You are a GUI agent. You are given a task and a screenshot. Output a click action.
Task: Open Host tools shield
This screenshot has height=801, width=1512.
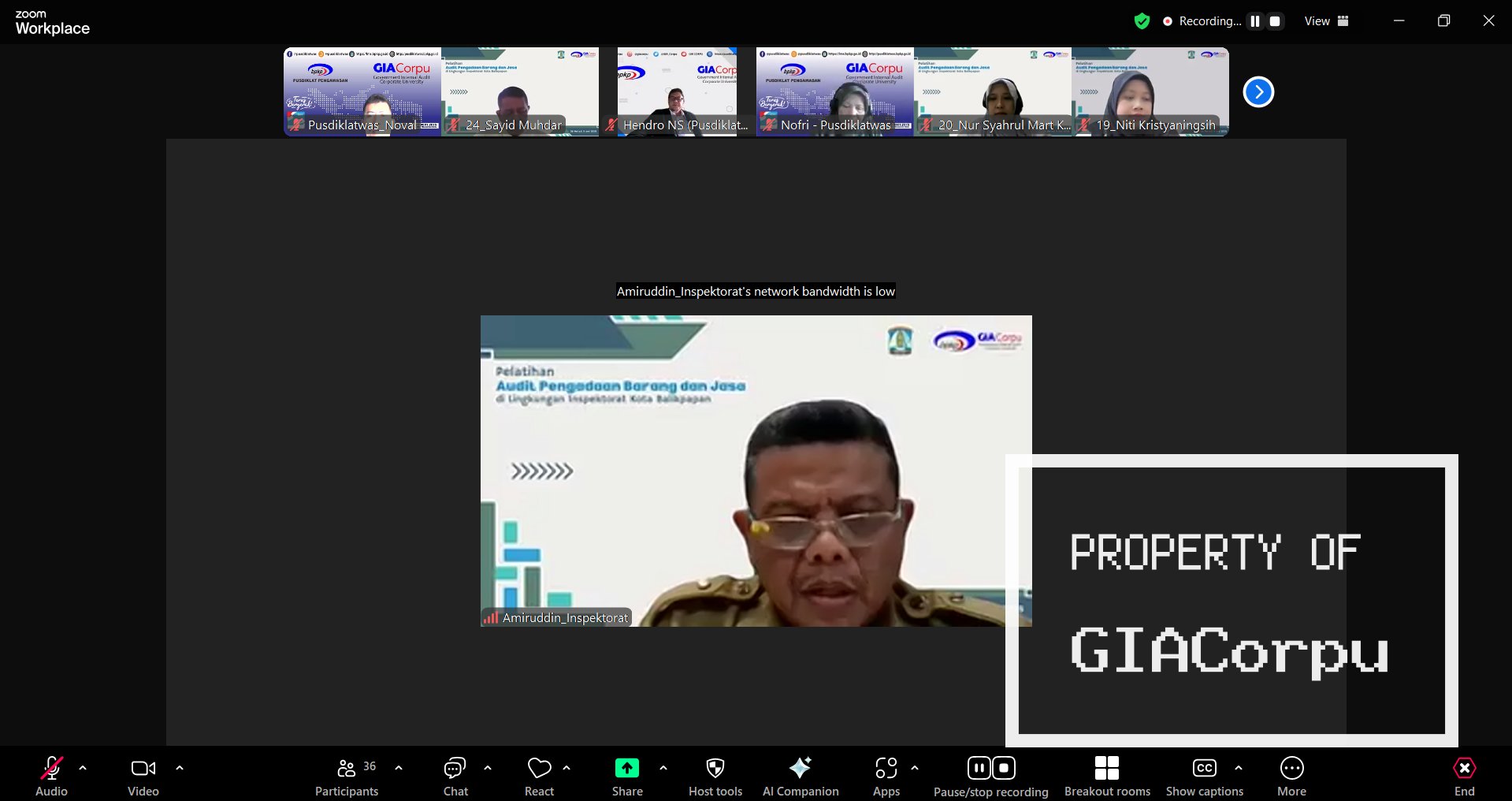tap(715, 777)
